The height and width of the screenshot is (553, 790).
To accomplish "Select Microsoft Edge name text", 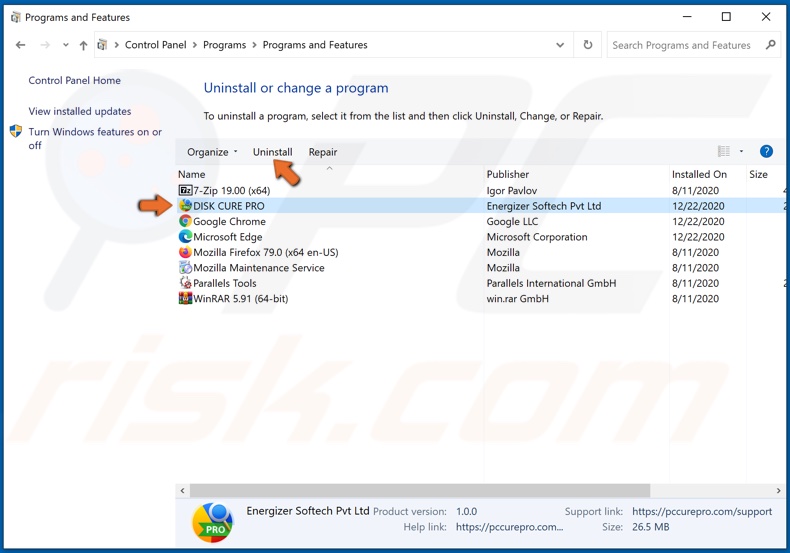I will (228, 237).
